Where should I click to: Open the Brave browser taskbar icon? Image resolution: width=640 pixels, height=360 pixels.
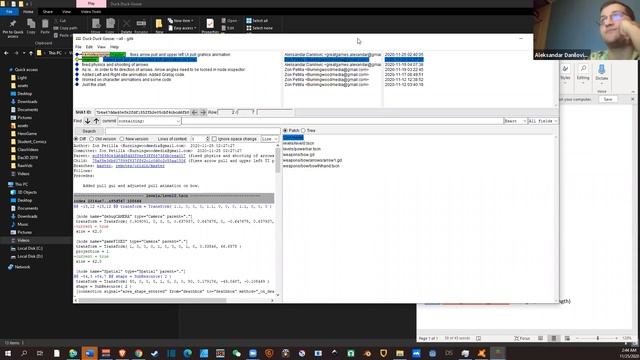coord(122,353)
